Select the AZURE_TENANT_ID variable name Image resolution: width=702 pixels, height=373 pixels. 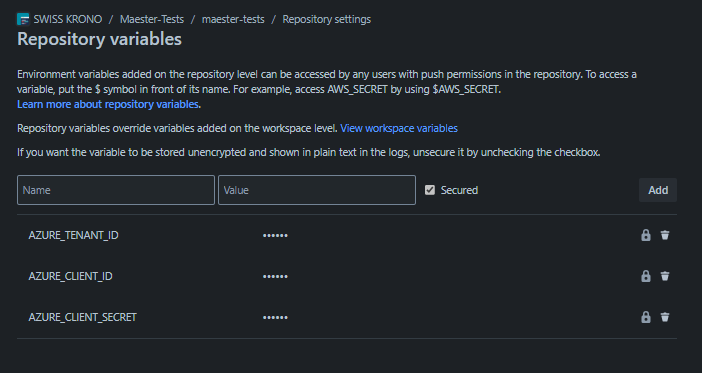pyautogui.click(x=73, y=235)
